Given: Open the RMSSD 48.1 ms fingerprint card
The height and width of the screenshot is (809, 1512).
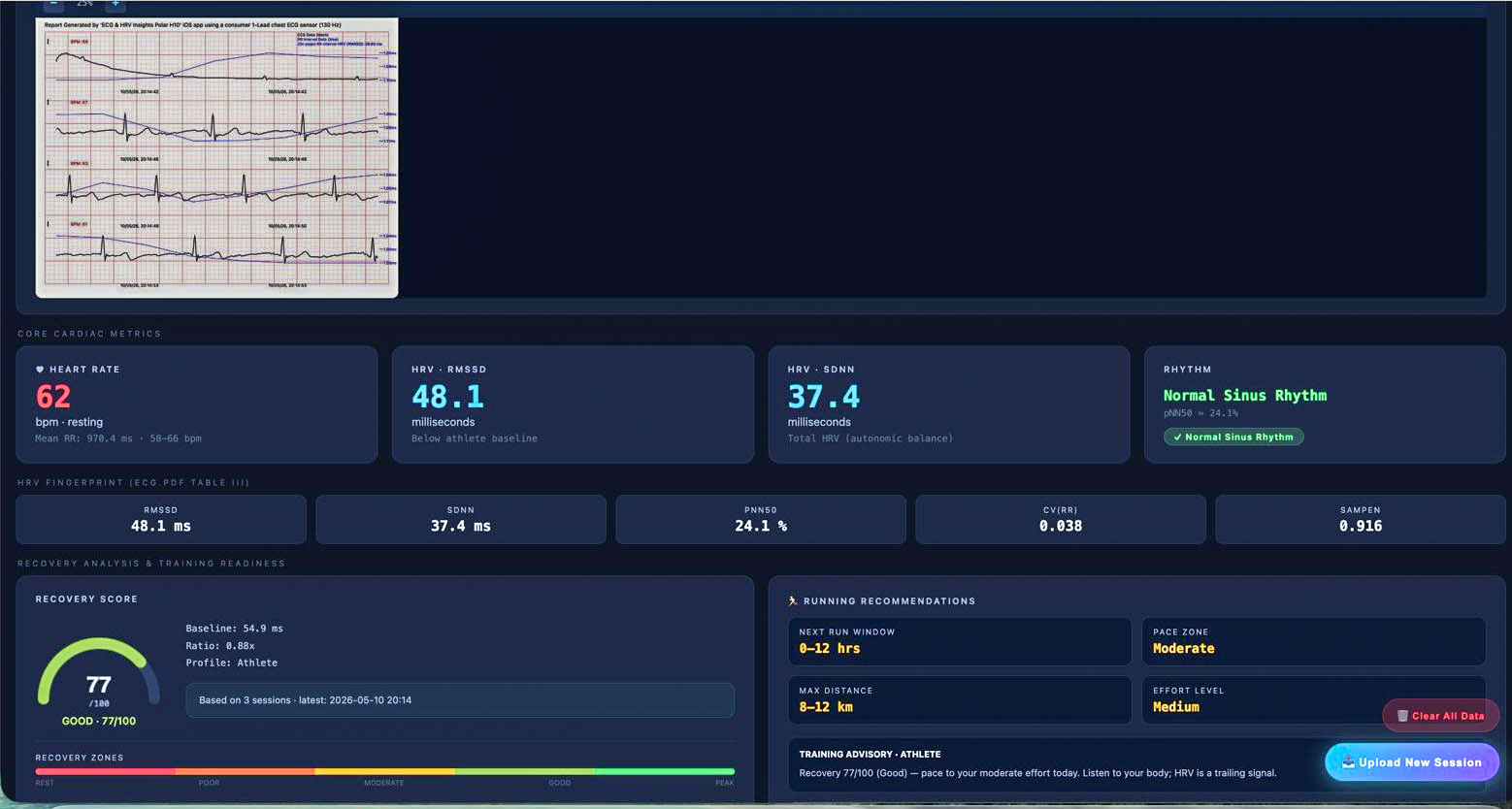Looking at the screenshot, I should coord(161,519).
